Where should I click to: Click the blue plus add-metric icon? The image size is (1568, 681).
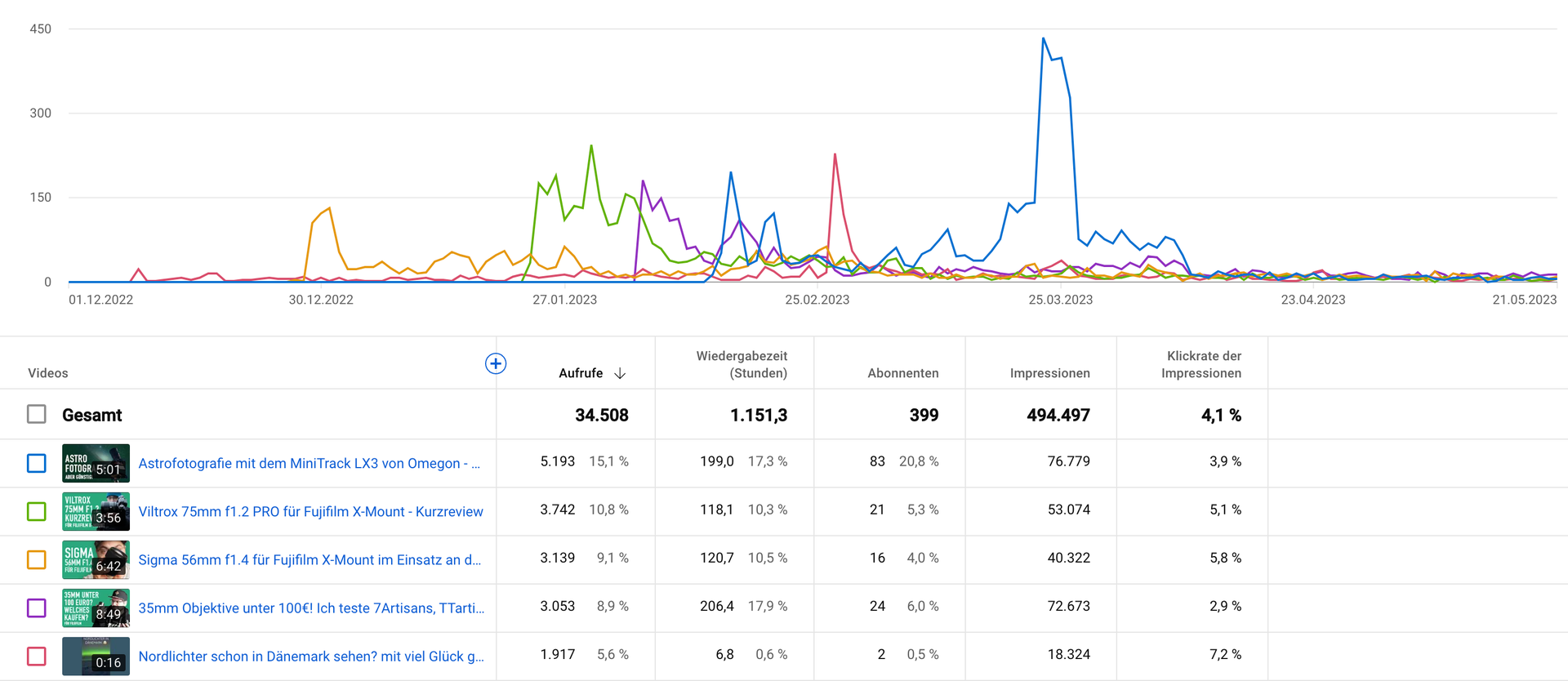[x=496, y=364]
